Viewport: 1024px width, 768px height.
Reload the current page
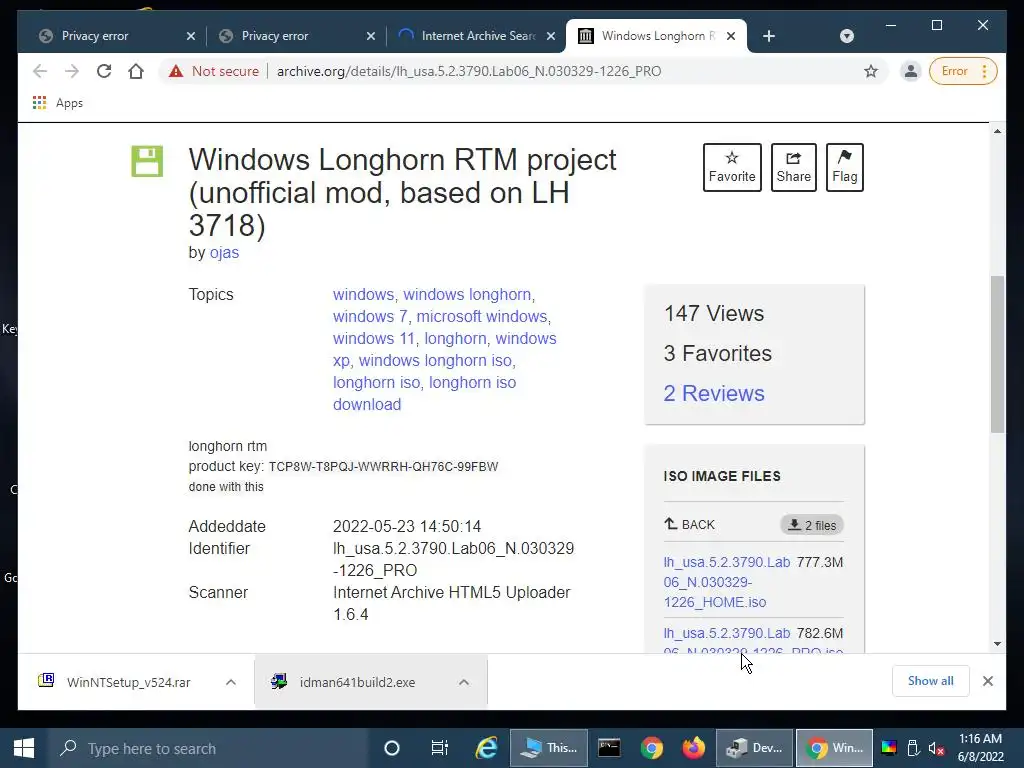coord(104,71)
